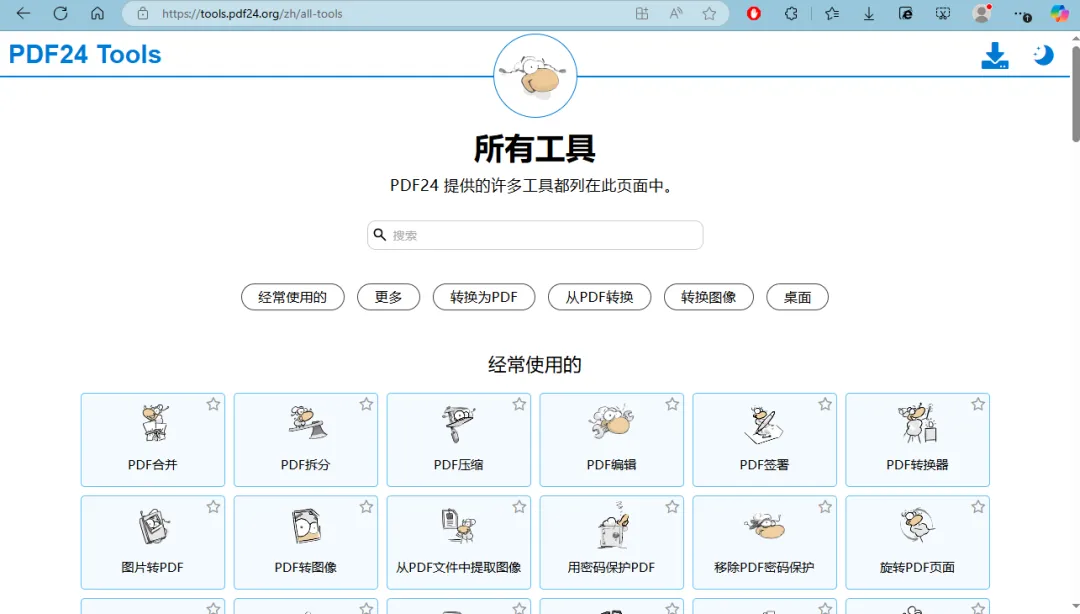Open the PDF压缩 tool icon

[x=459, y=423]
